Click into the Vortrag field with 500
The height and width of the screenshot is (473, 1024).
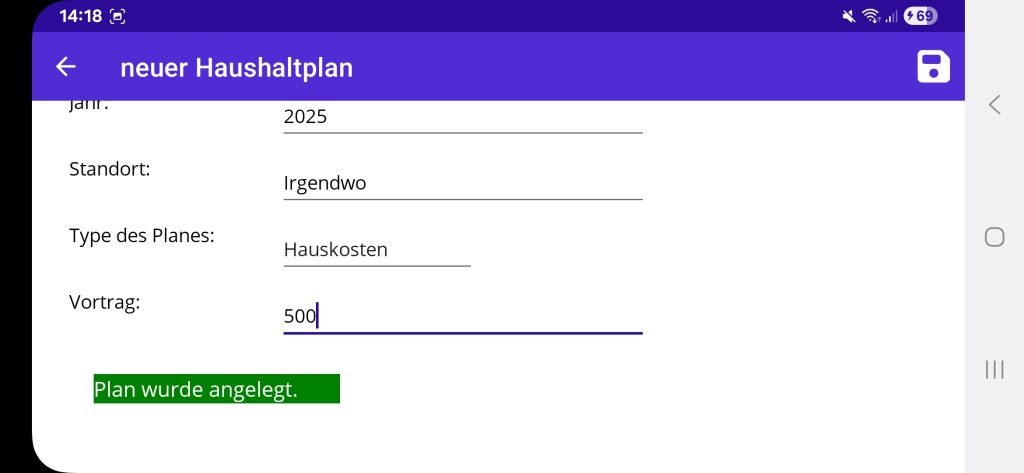pyautogui.click(x=462, y=317)
